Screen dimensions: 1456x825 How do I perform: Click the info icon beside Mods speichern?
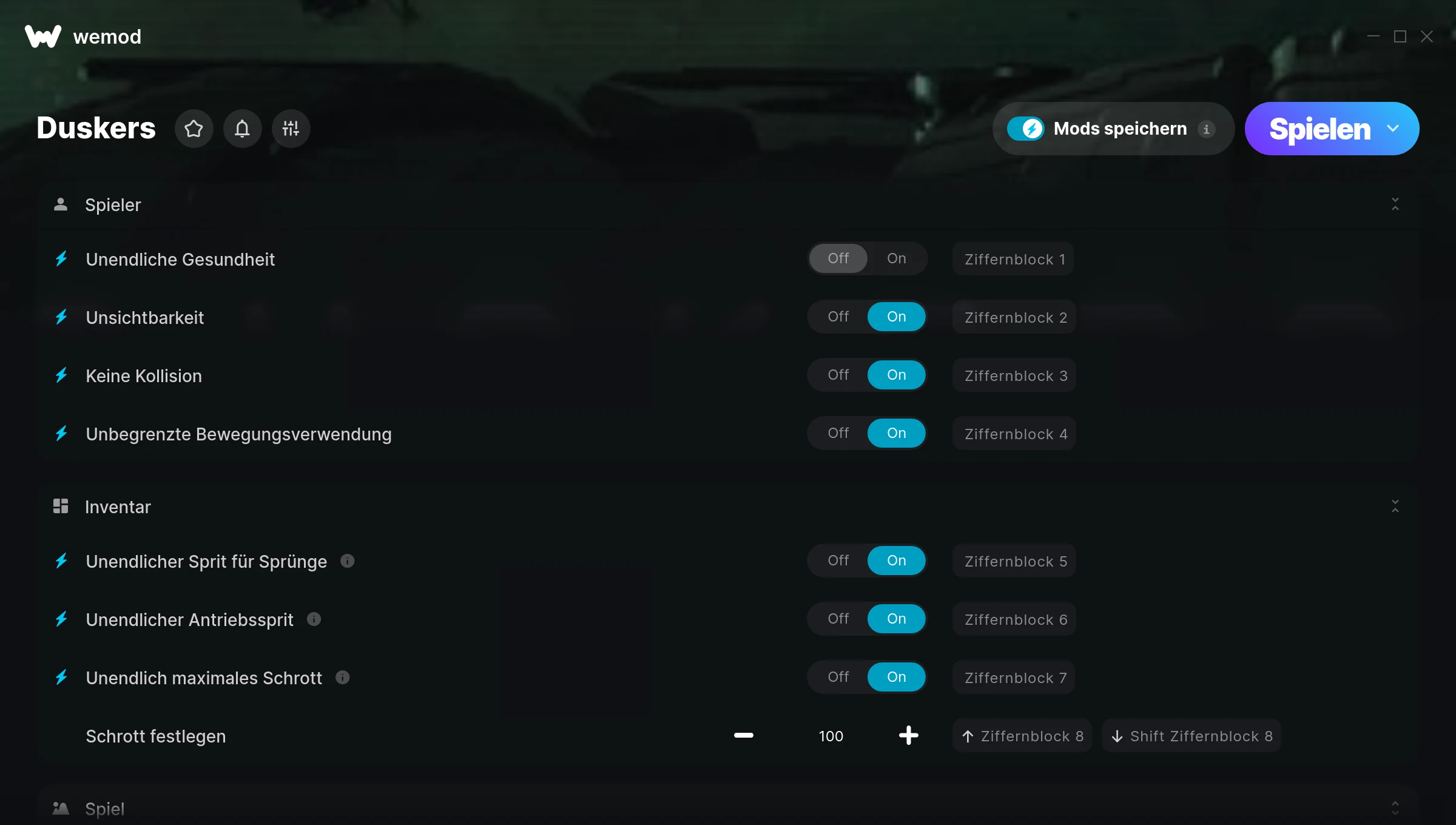tap(1206, 129)
